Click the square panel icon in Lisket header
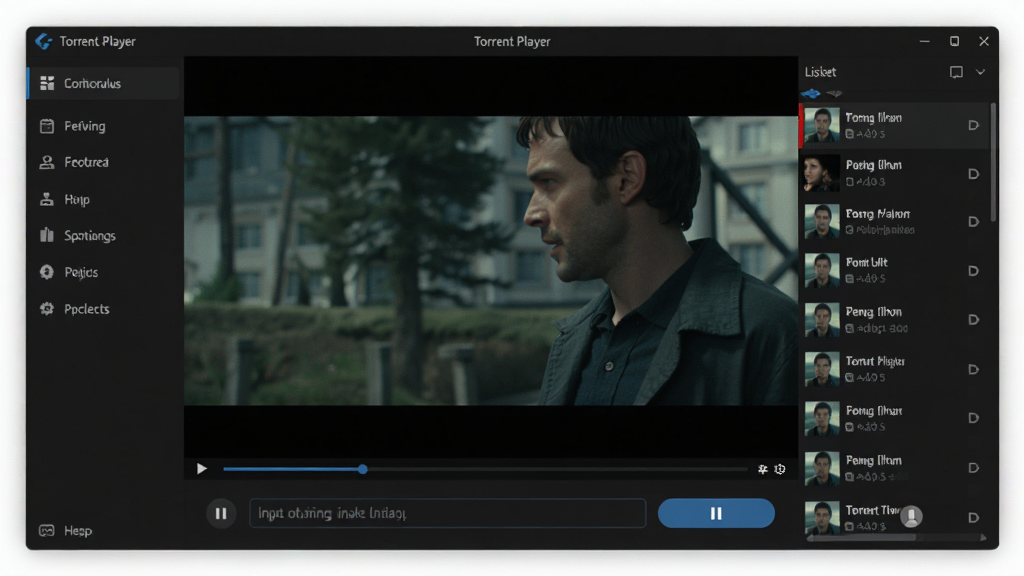 point(956,72)
